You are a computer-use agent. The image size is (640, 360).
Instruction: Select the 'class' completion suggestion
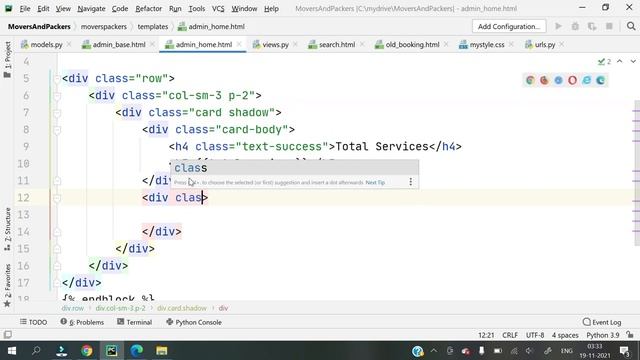294,168
